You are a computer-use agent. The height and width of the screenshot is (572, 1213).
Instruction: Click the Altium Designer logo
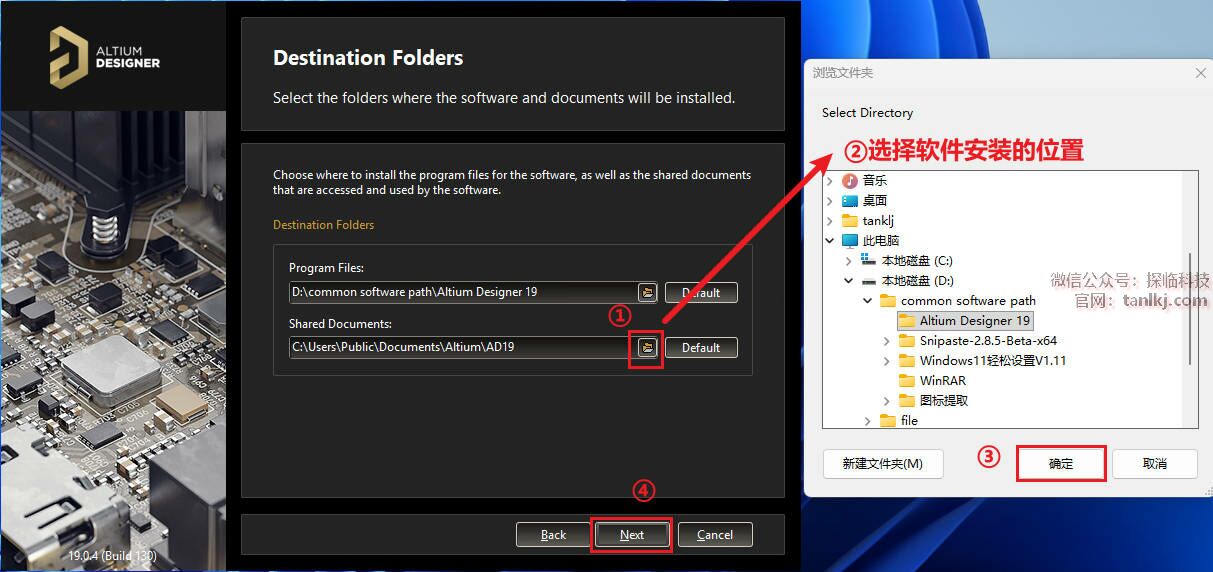tap(105, 57)
